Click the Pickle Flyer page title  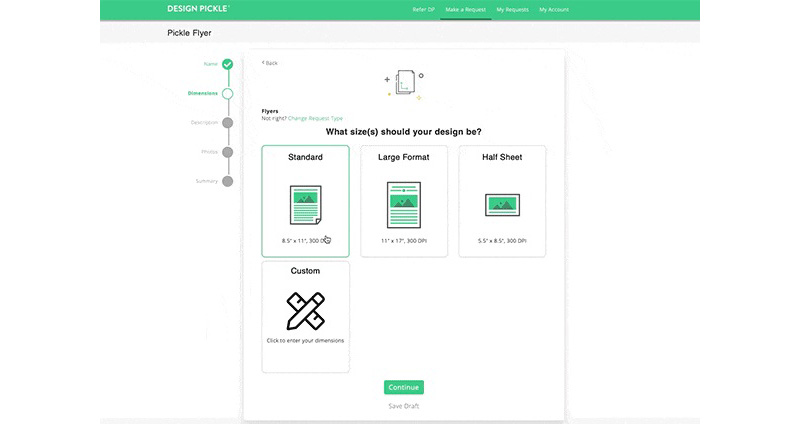[189, 33]
